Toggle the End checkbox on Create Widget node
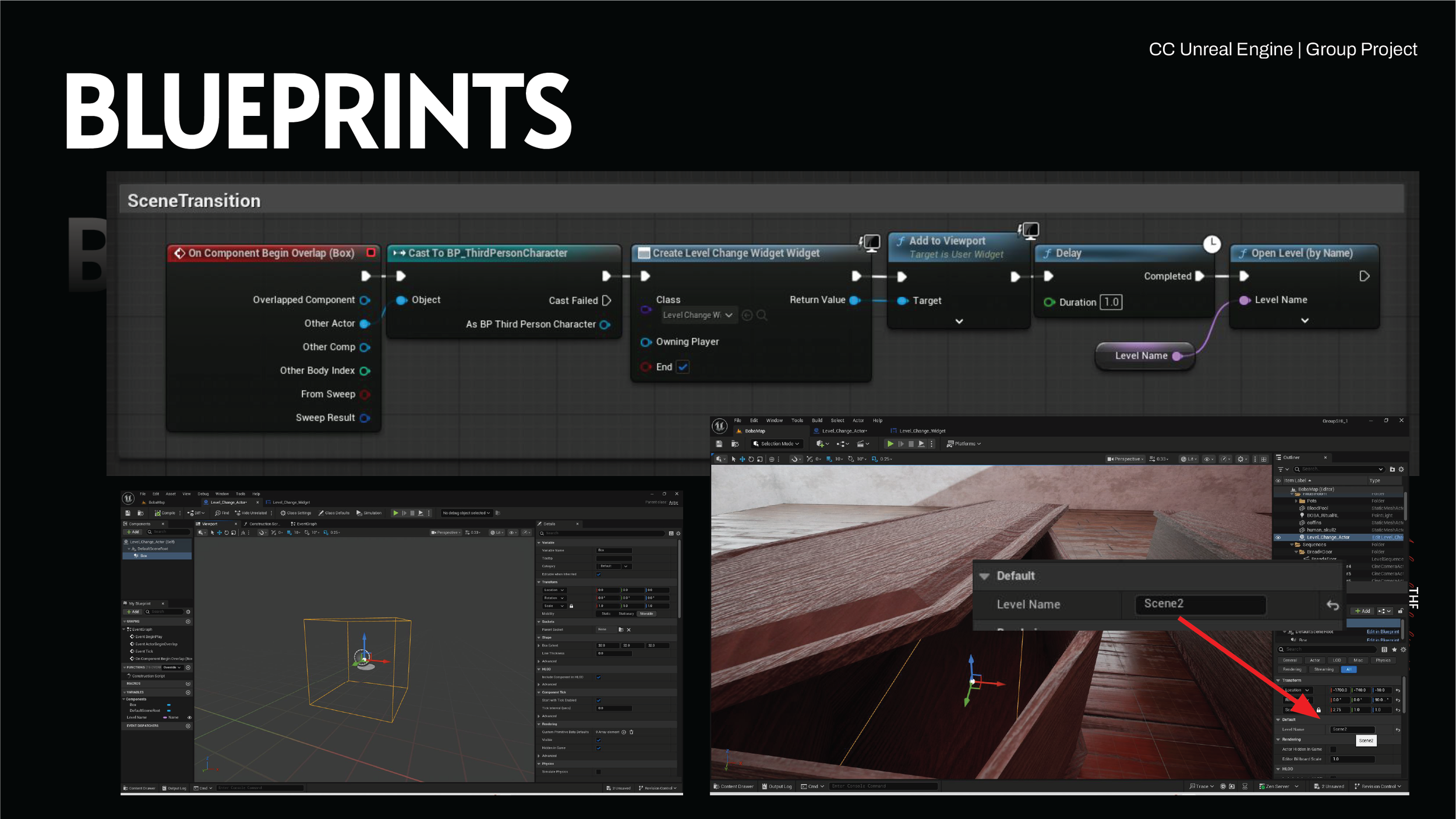Screen dimensions: 1456x819 683,367
